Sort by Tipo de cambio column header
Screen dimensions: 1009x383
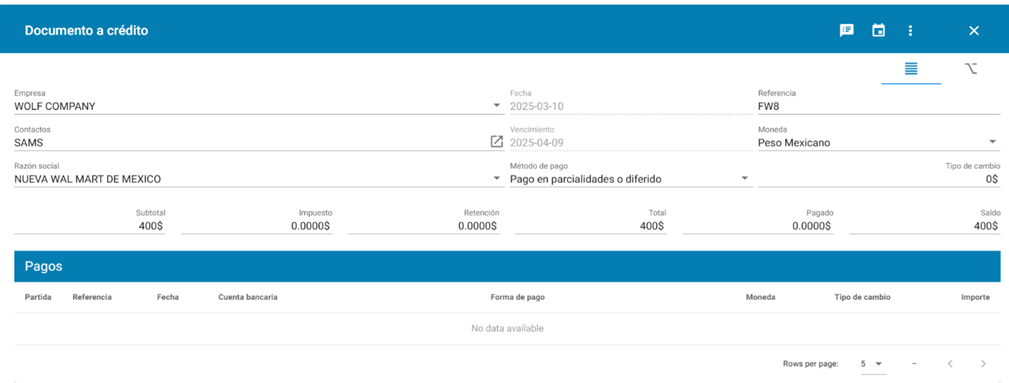click(x=862, y=297)
